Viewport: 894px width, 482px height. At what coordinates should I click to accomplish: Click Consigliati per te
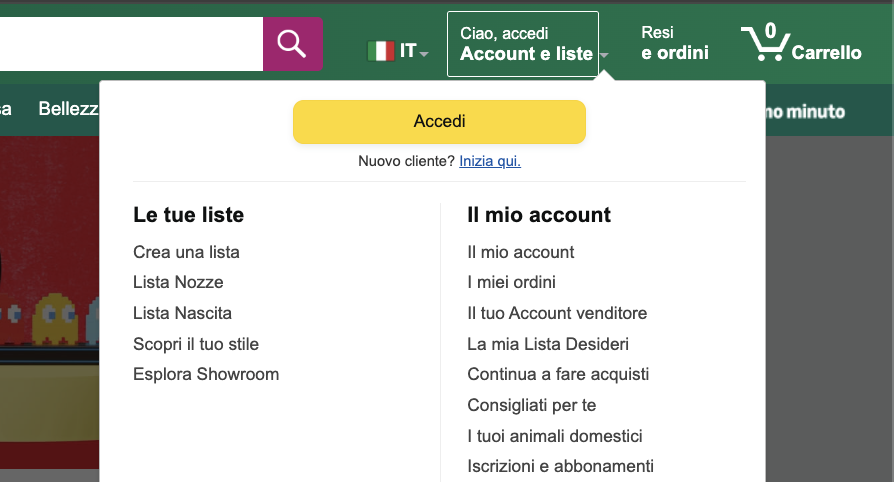[546, 405]
